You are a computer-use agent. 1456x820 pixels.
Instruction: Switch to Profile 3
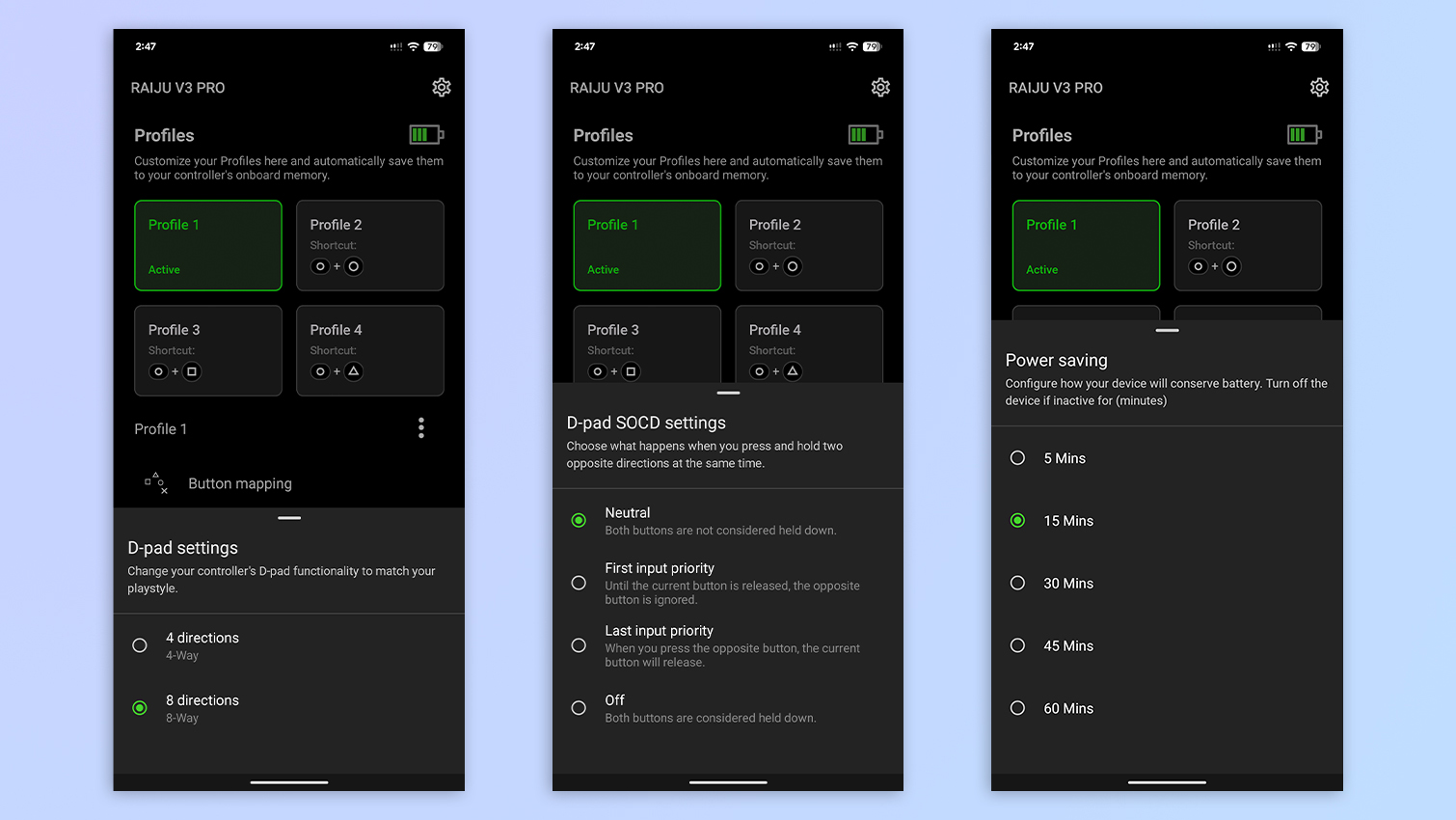coord(208,350)
